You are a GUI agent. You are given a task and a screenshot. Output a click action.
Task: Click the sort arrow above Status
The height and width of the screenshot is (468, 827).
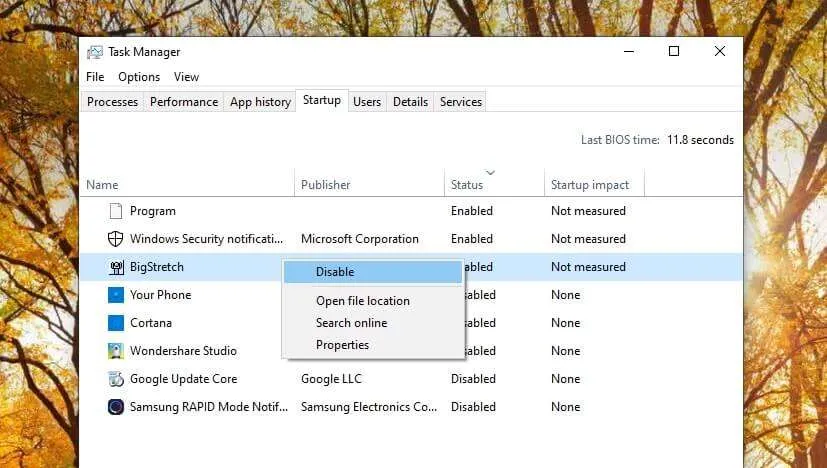[x=491, y=173]
